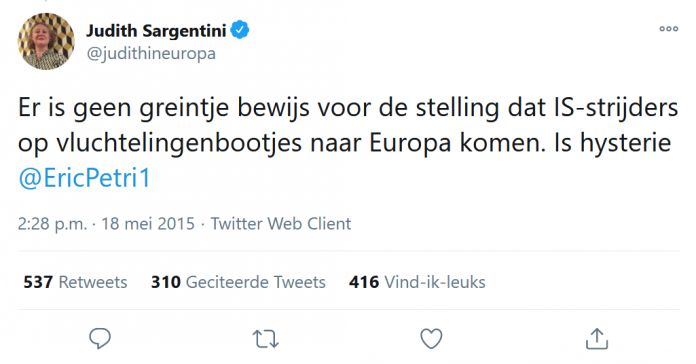Click the blue verified badge
The image size is (696, 364).
click(x=240, y=30)
